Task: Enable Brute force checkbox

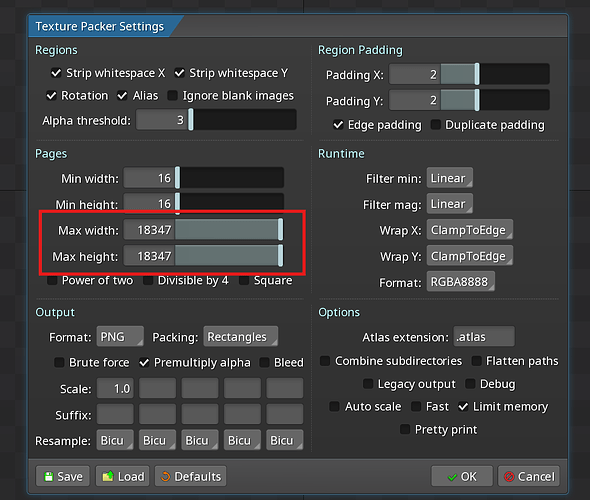Action: [x=59, y=362]
